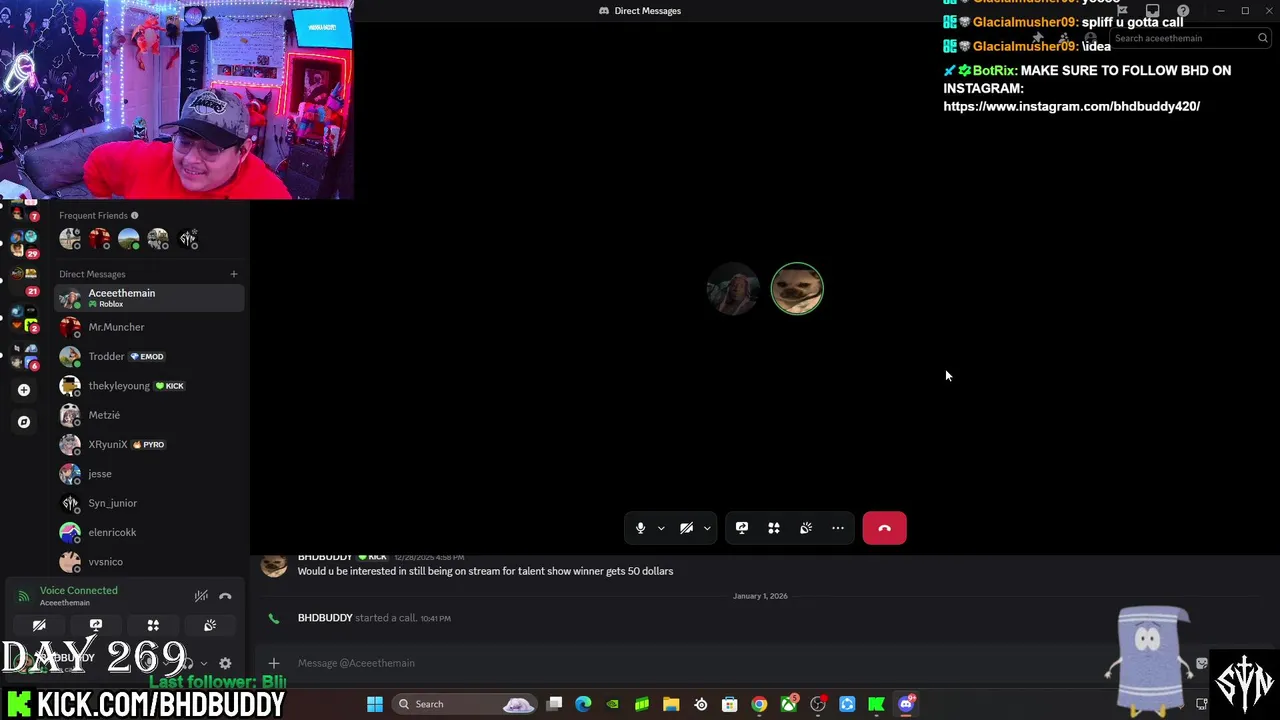
Task: Open Mr.Muncher direct message
Action: pos(149,327)
